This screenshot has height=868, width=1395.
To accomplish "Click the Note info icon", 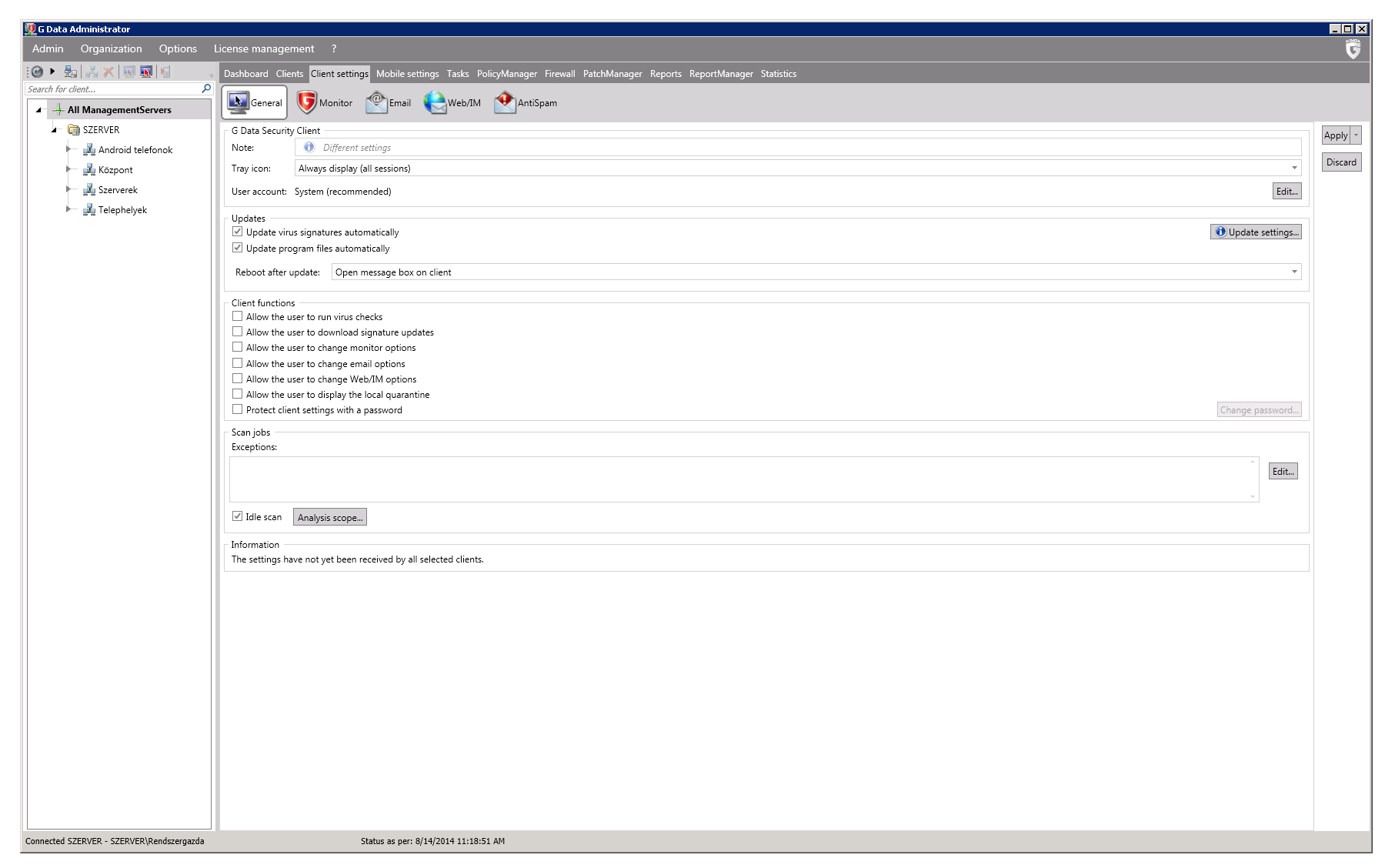I will [x=309, y=147].
